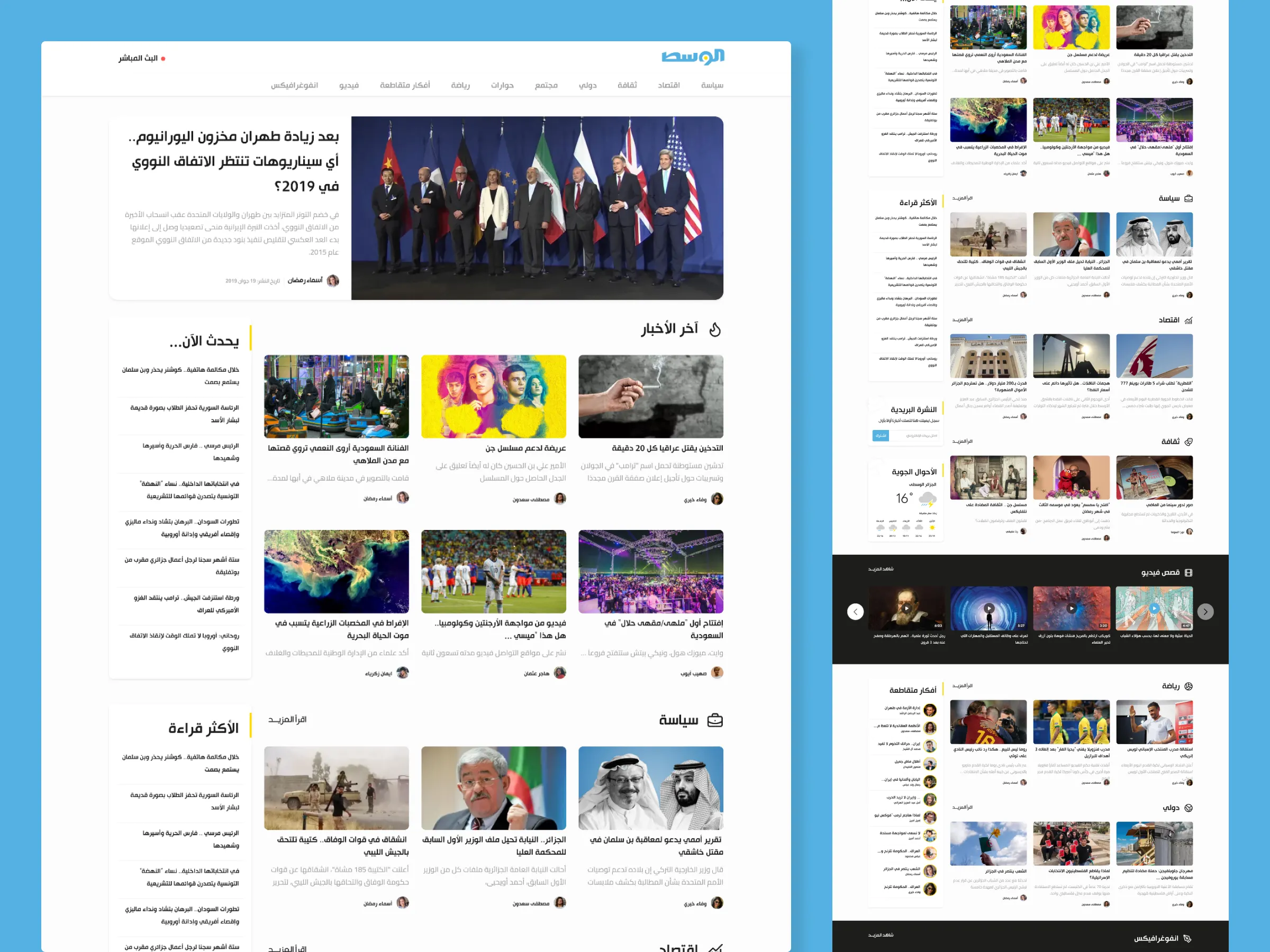Viewport: 1270px width, 952px height.
Task: Click the ball icon beside رياضة section heading
Action: coord(1189,686)
